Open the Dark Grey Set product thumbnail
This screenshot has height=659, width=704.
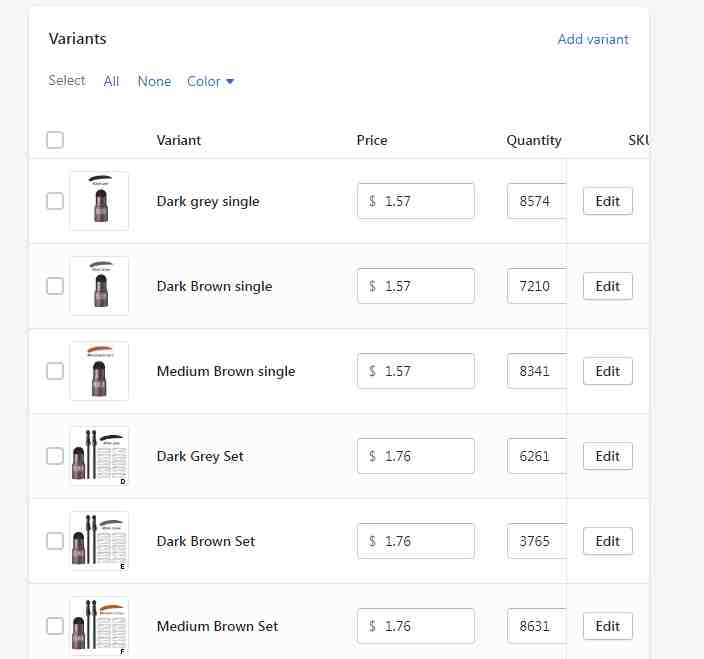(99, 456)
